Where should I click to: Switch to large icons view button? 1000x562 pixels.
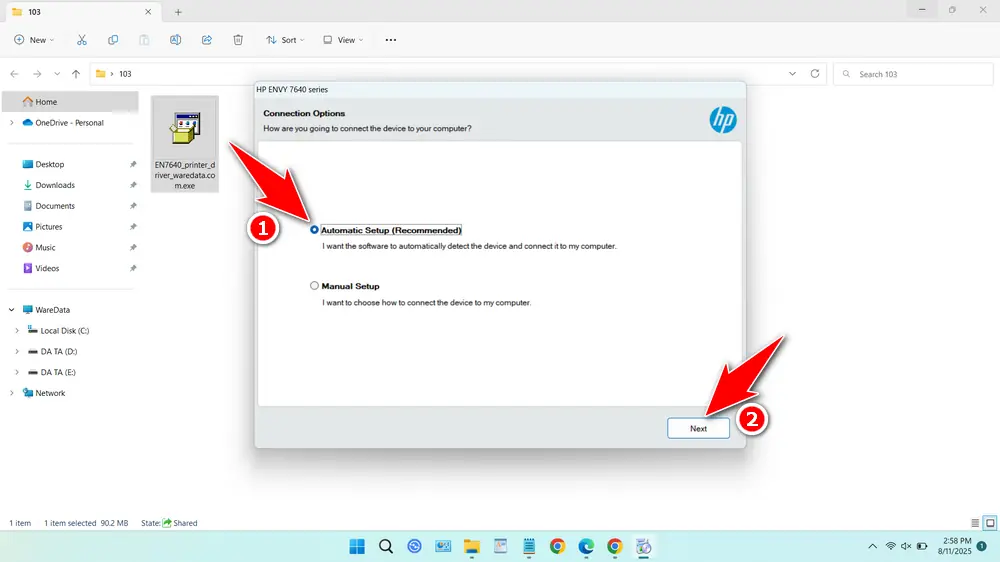pos(990,522)
